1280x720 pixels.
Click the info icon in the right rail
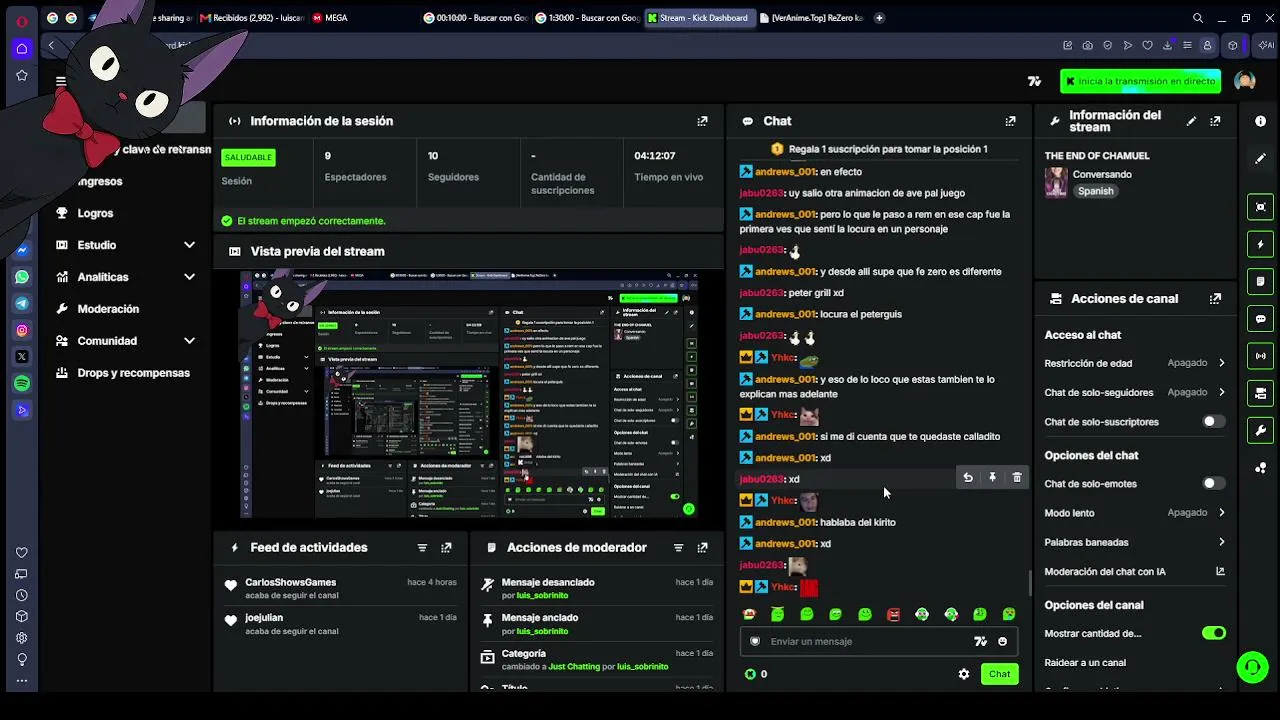(1260, 121)
